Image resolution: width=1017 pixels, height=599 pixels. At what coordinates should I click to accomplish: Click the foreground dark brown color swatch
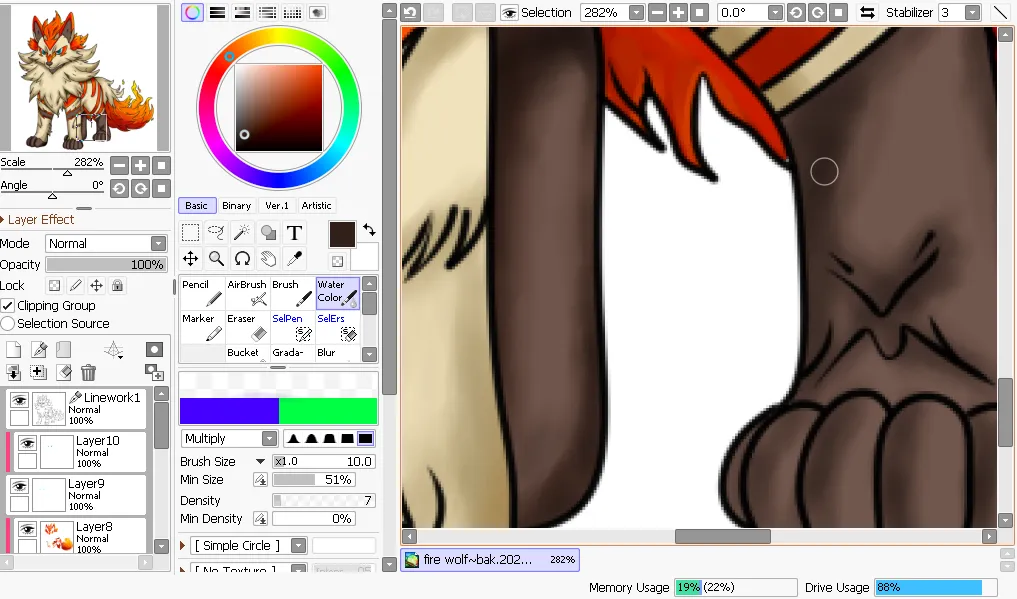342,234
